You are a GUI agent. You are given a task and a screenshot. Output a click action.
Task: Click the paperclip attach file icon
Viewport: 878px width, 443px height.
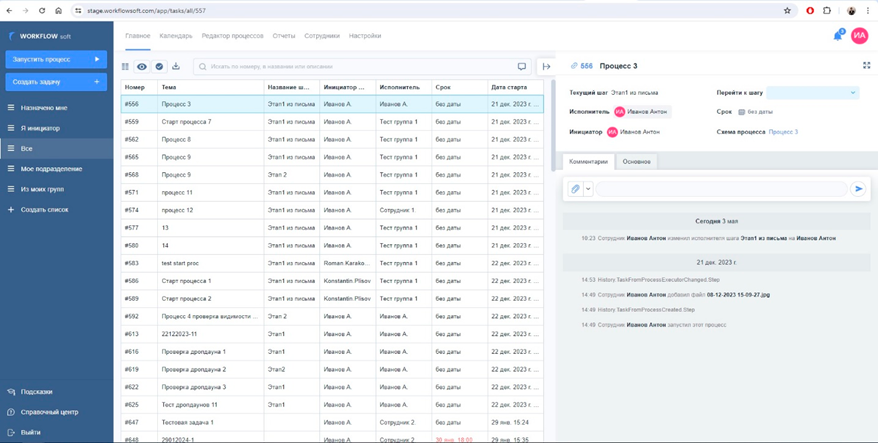(575, 189)
